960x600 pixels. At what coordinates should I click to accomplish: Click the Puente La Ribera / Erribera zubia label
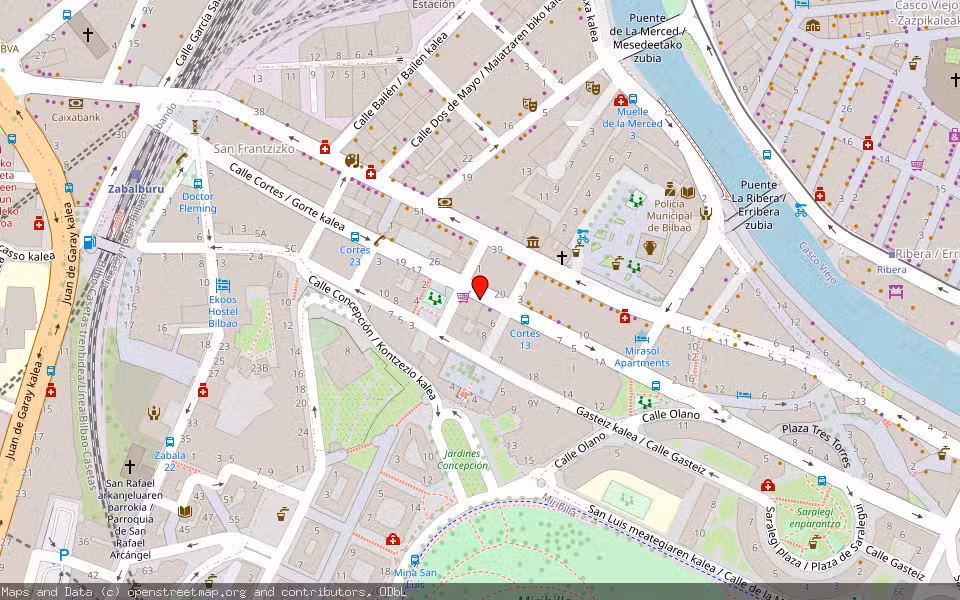759,205
